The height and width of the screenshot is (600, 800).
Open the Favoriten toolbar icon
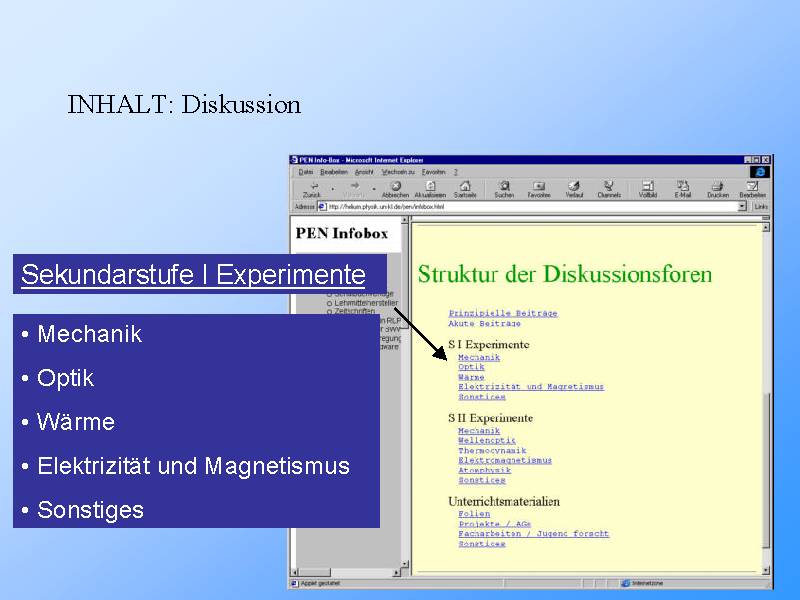(539, 186)
